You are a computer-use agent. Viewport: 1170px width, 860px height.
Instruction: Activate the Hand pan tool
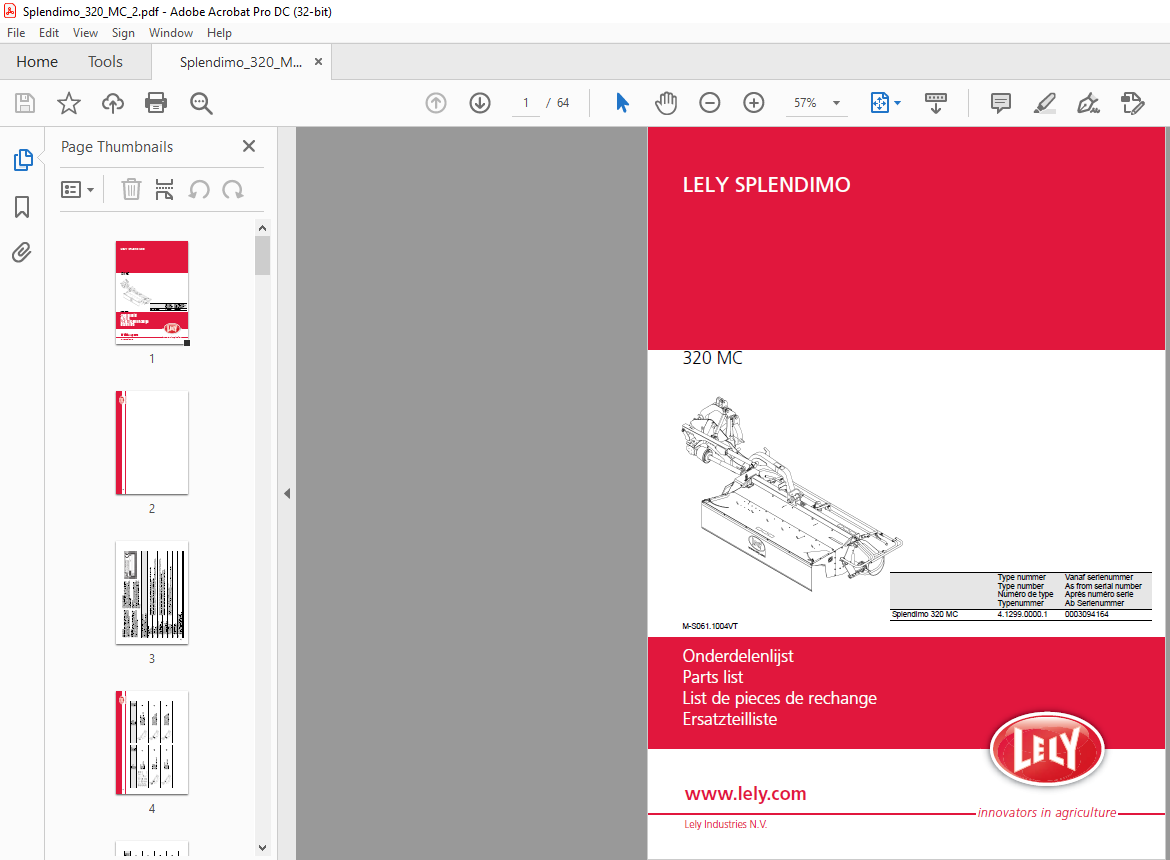(x=666, y=103)
